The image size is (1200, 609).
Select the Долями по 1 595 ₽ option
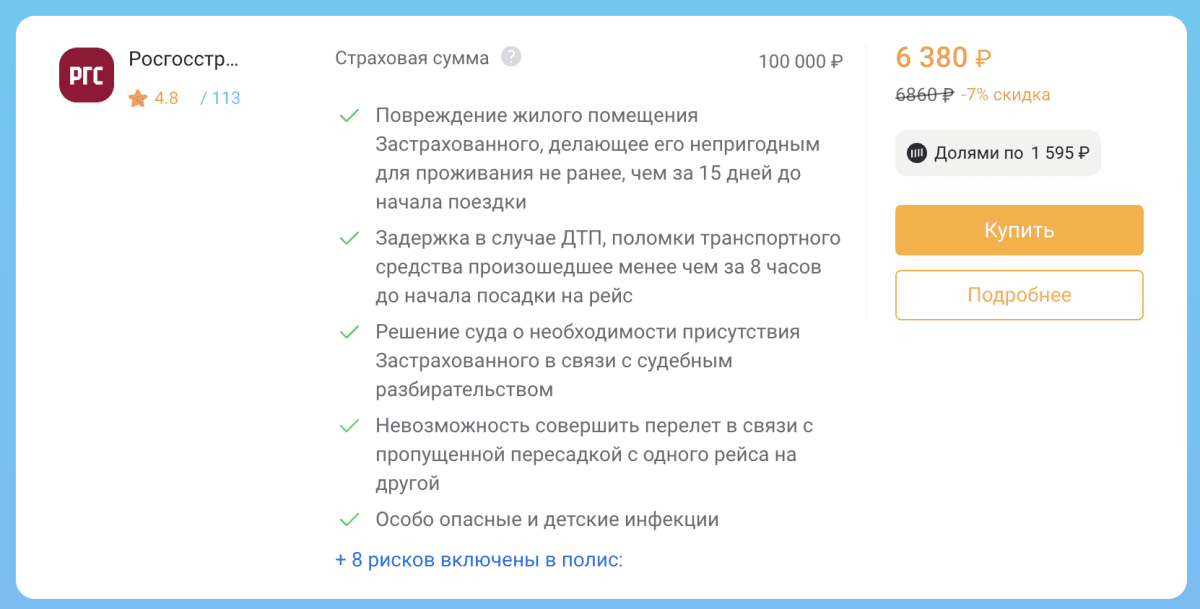click(x=998, y=154)
